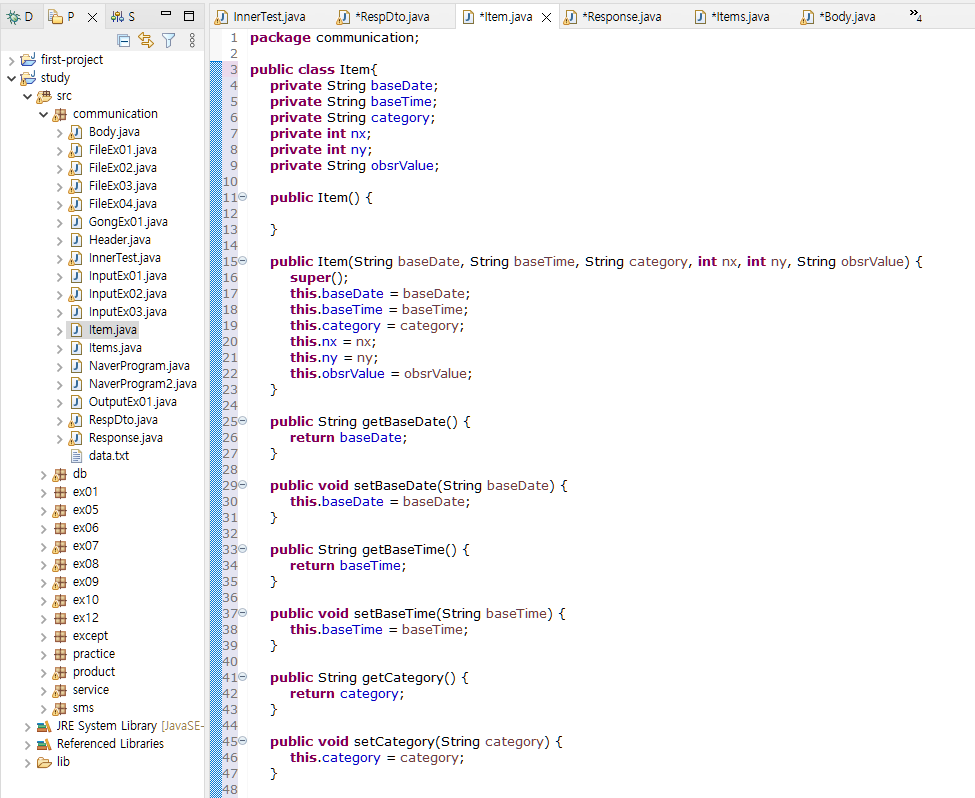Open the *Body.java editor tab
975x798 pixels.
838,17
